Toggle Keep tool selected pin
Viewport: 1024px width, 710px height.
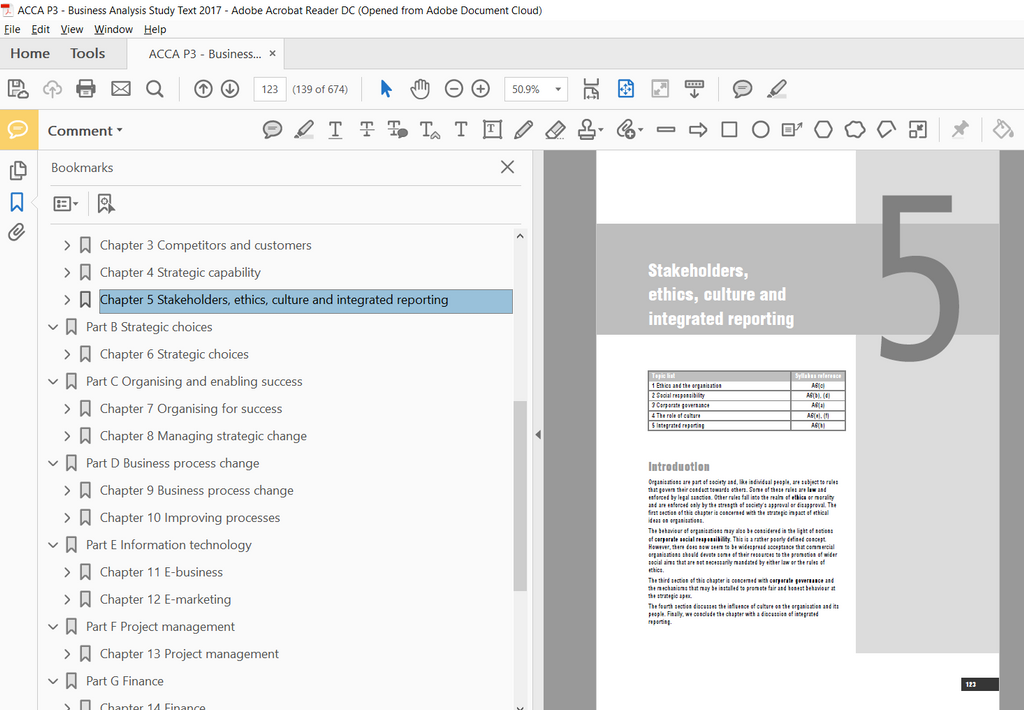click(959, 130)
